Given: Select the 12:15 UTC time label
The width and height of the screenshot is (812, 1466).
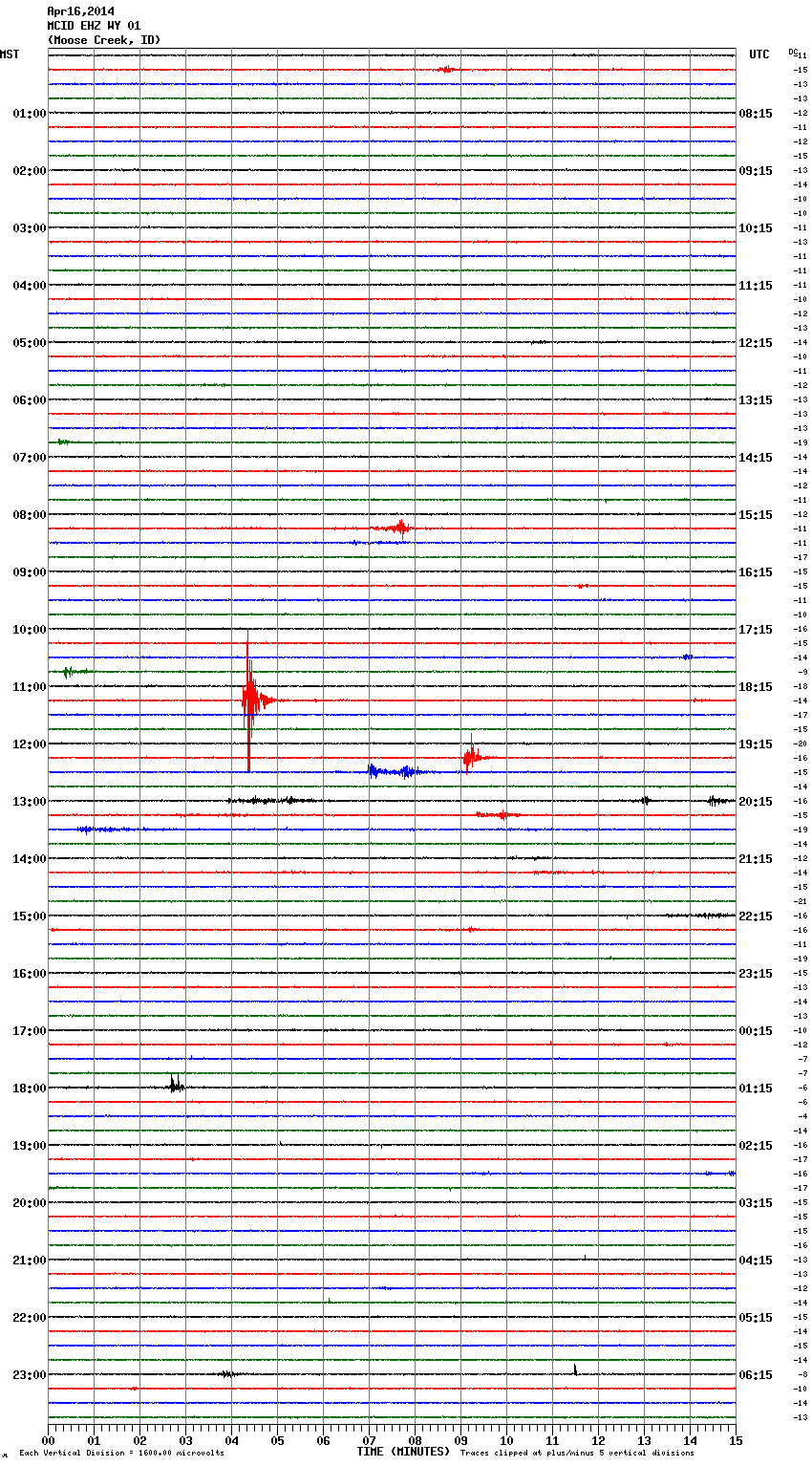Looking at the screenshot, I should tap(756, 343).
